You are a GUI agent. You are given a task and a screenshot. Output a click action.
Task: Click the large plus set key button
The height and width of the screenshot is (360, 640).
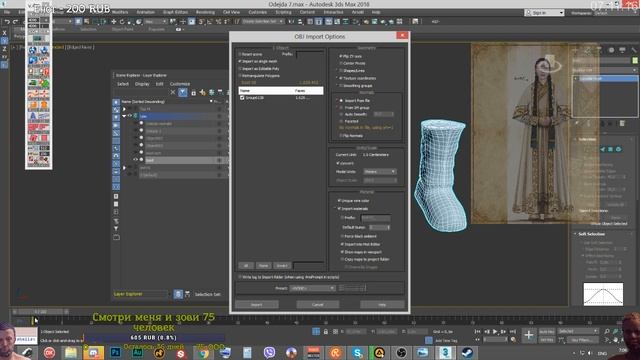[x=529, y=336]
